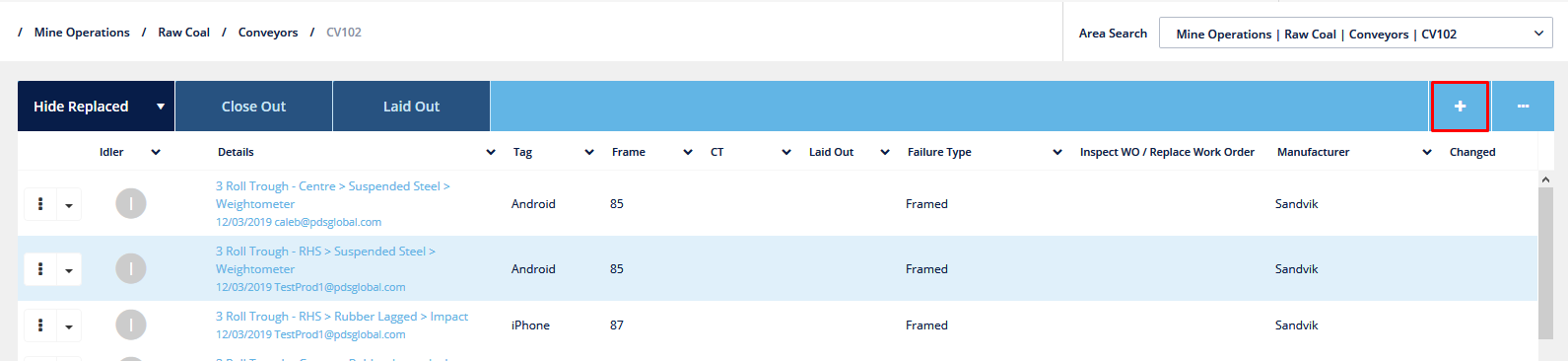Click idler status circle in first row

[x=131, y=204]
